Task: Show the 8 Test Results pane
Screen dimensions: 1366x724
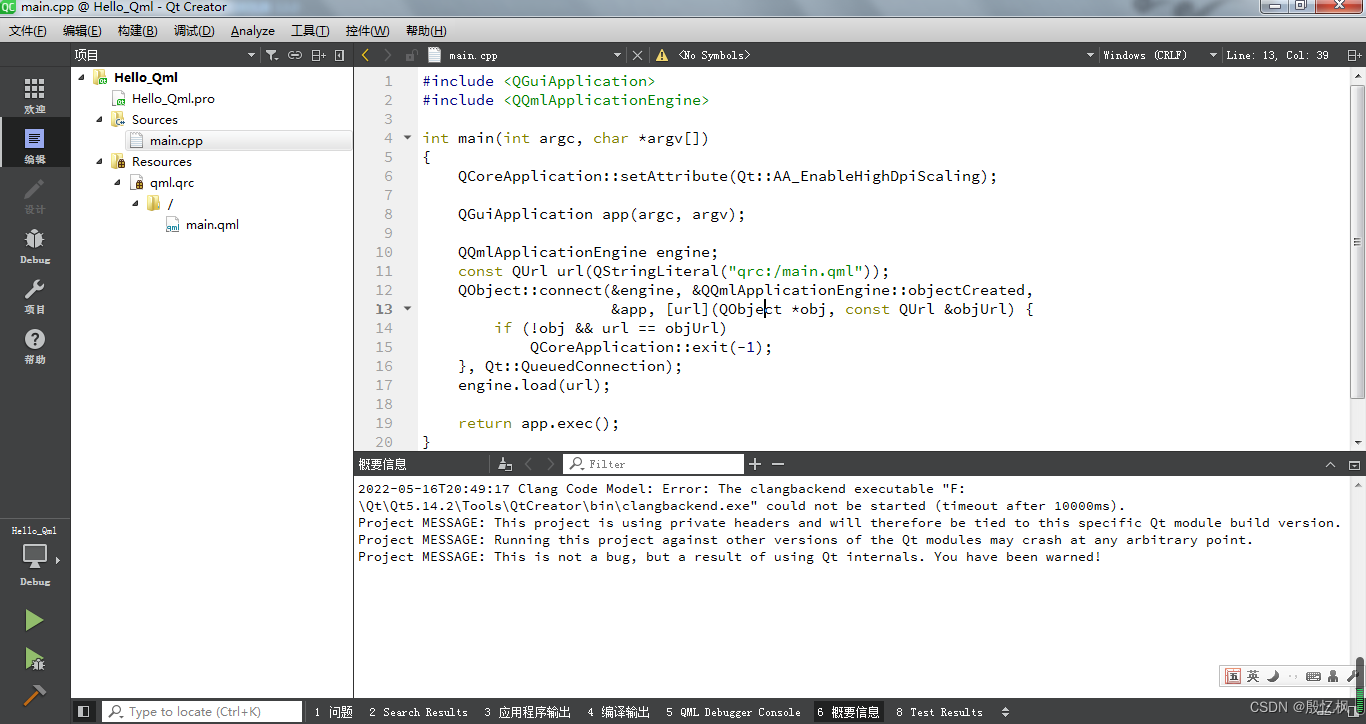Action: [939, 712]
